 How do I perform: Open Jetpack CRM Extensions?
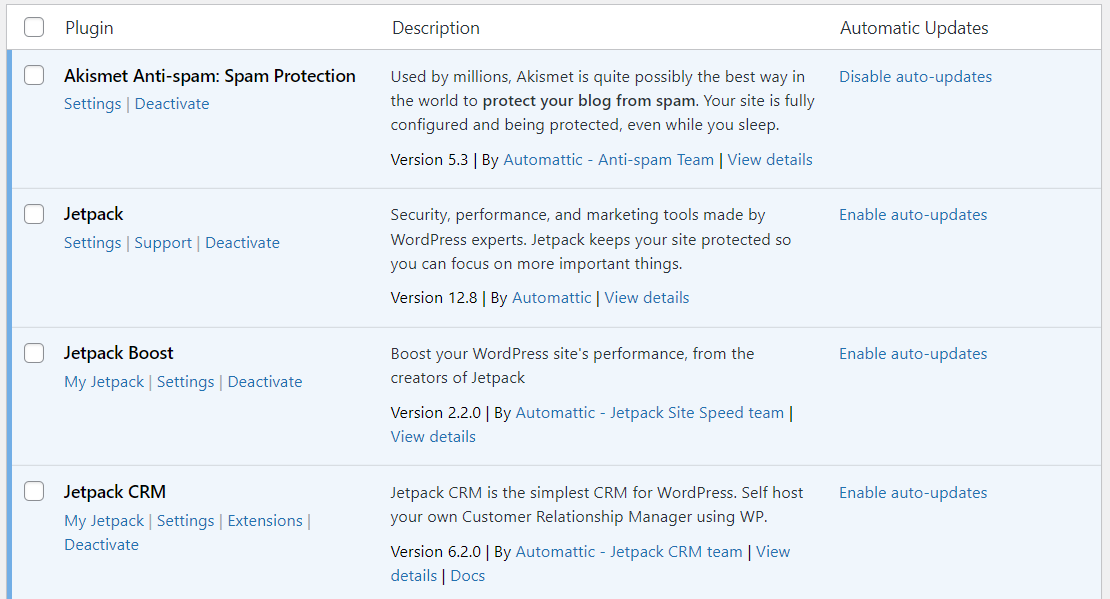(x=264, y=520)
